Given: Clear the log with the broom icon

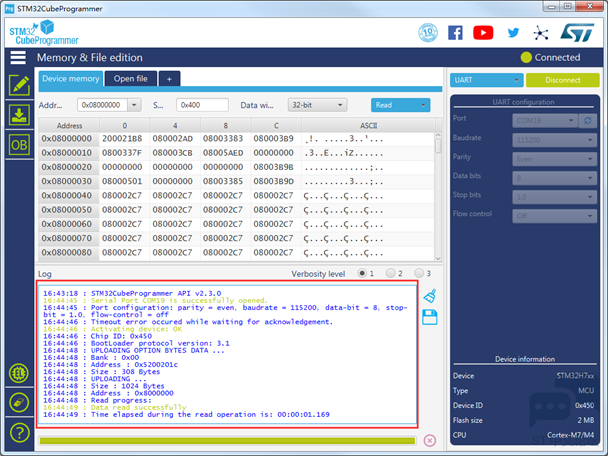Looking at the screenshot, I should tap(430, 296).
